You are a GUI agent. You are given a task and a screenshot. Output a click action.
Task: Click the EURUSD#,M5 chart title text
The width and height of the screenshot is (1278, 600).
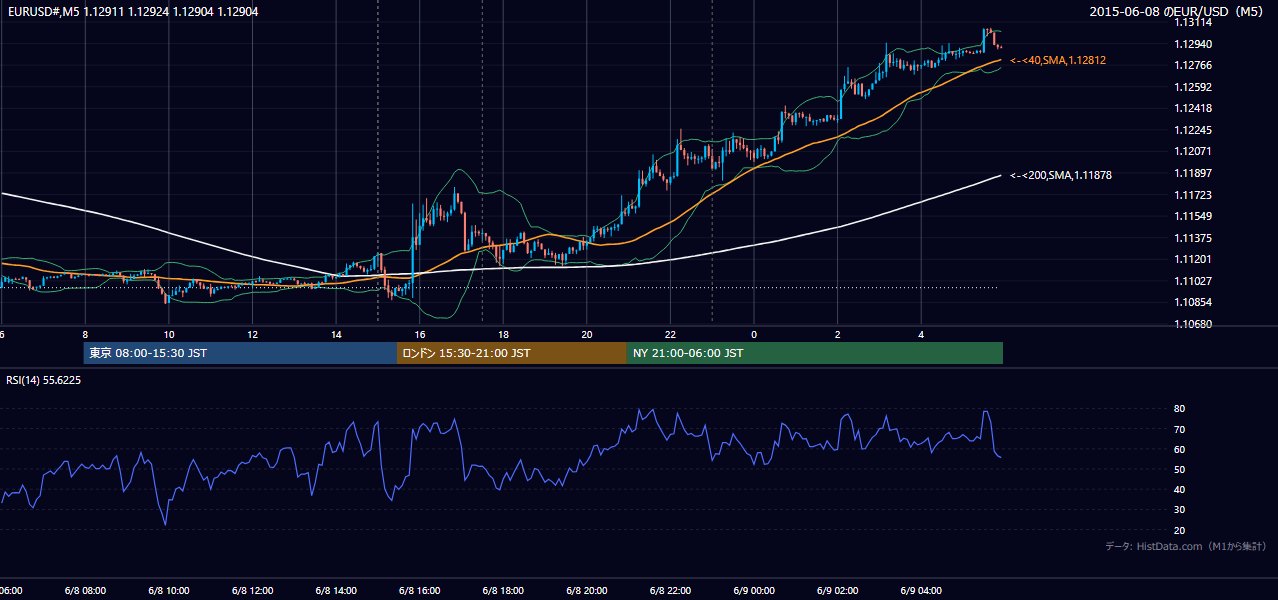[x=133, y=12]
